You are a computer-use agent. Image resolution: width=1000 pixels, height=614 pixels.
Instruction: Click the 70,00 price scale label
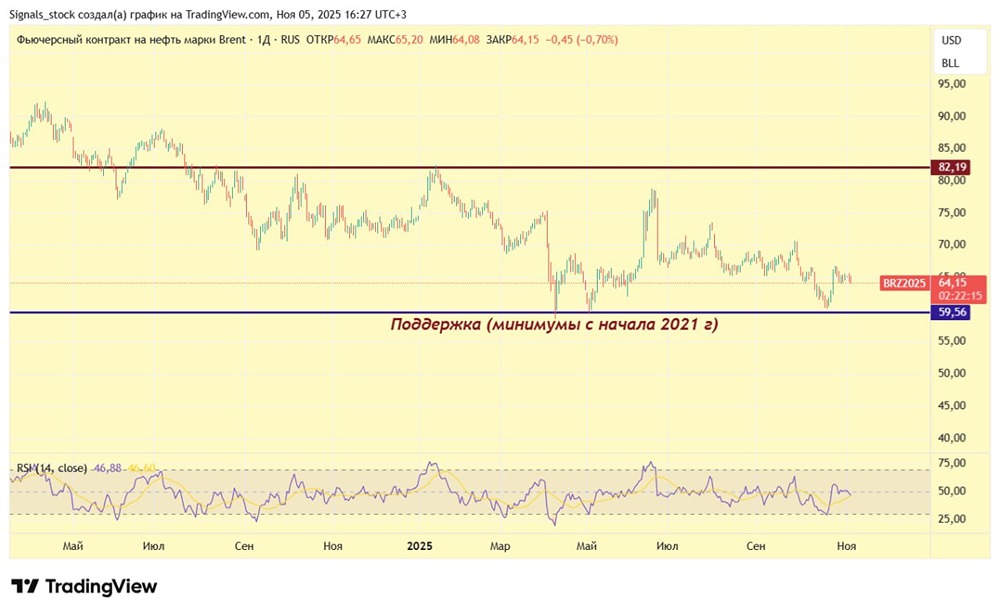952,244
